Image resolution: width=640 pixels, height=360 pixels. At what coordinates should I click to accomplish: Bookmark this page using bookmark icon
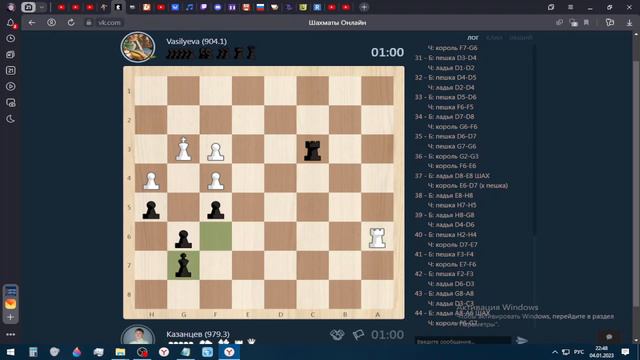click(587, 22)
